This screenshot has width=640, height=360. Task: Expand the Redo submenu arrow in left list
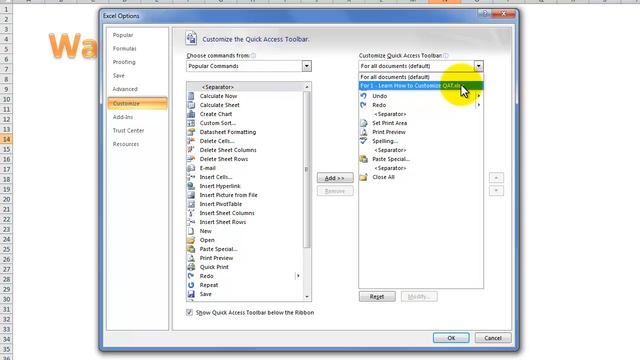(298, 276)
